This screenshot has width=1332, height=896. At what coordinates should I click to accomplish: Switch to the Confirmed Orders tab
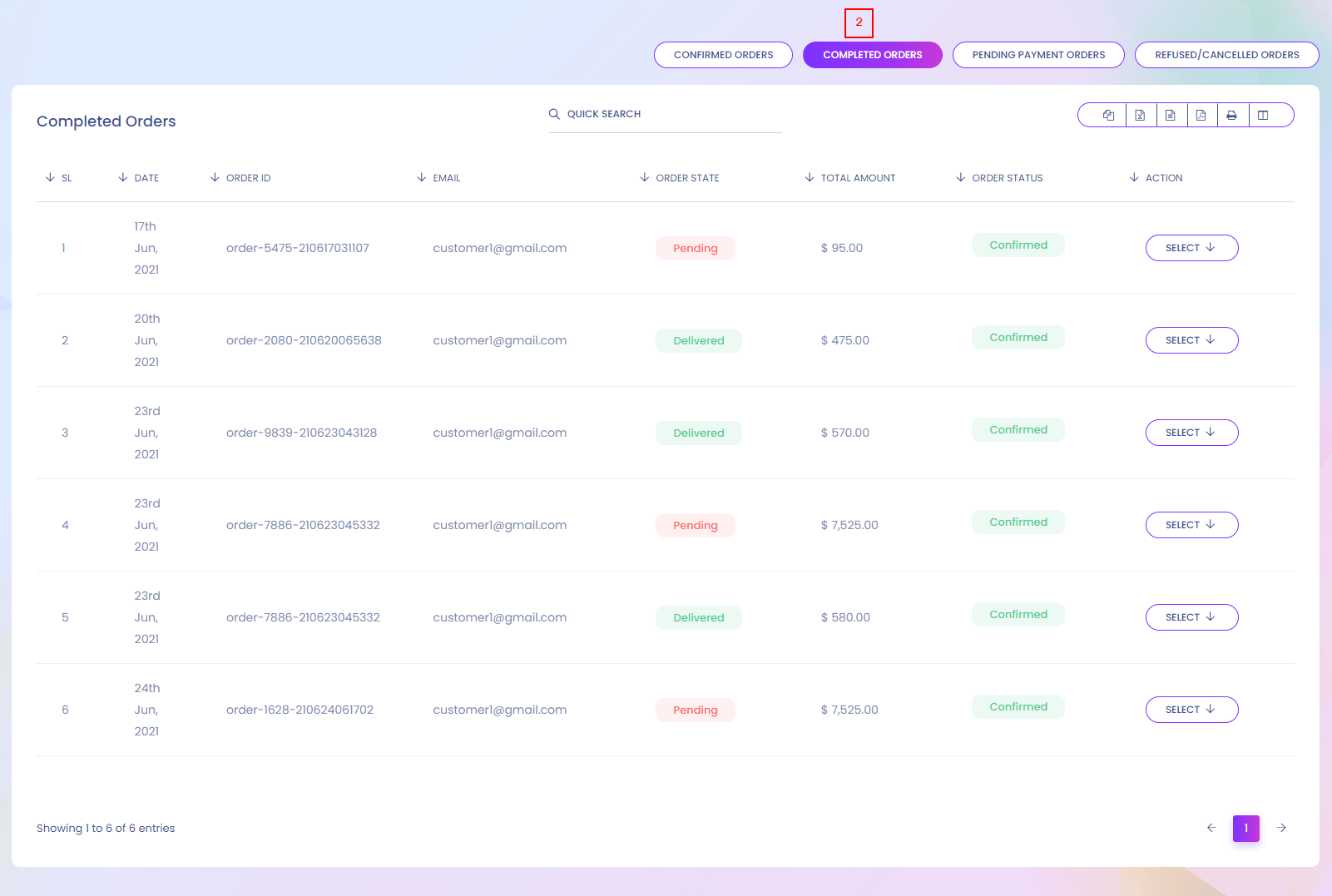(x=723, y=55)
